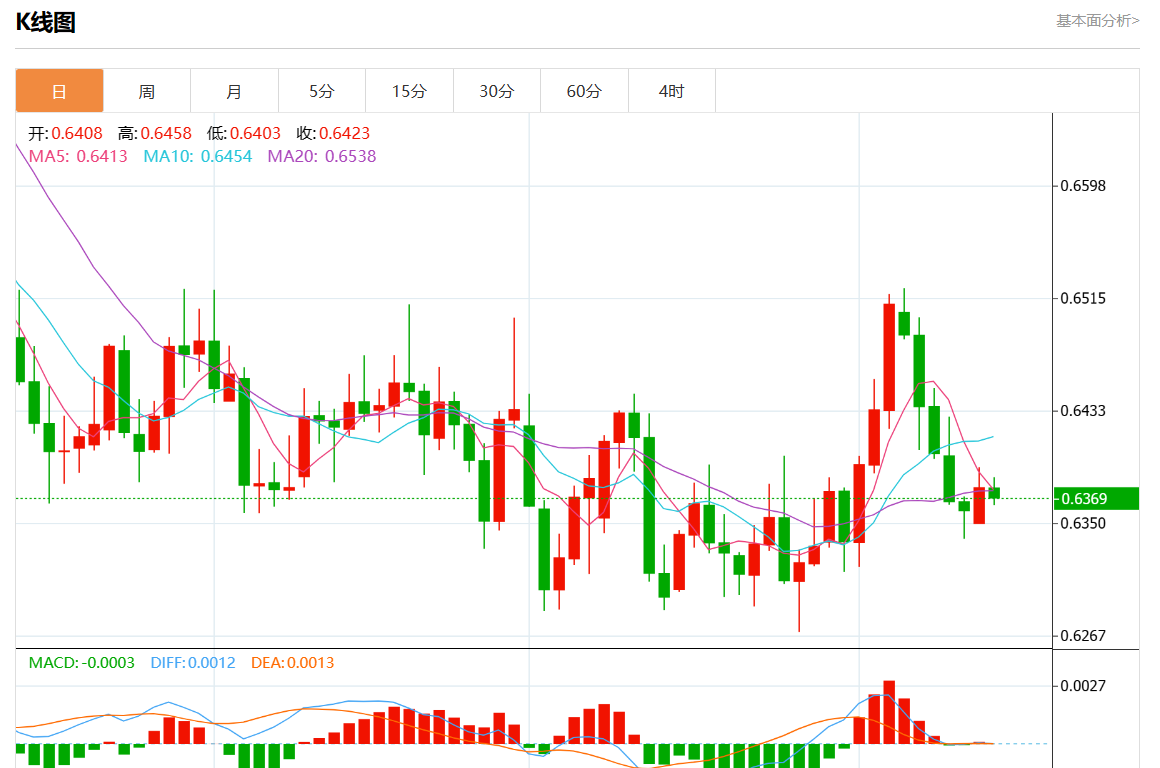Image resolution: width=1160 pixels, height=768 pixels.
Task: Click the MA10: 0.6454 legend
Action: [x=198, y=156]
